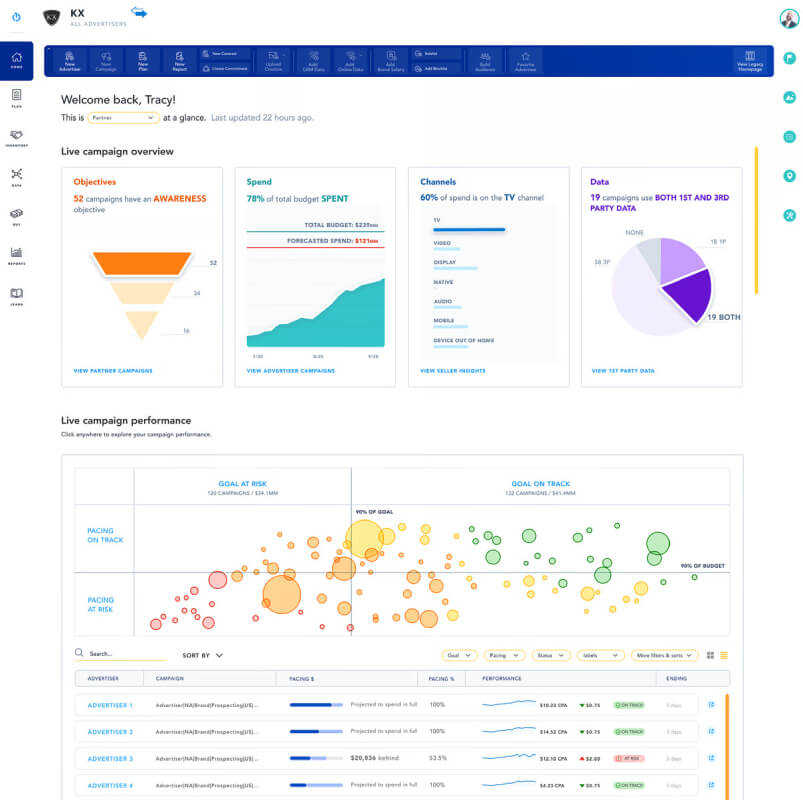Open the Data section in sidebar
Viewport: 803px width, 800px height.
point(16,177)
